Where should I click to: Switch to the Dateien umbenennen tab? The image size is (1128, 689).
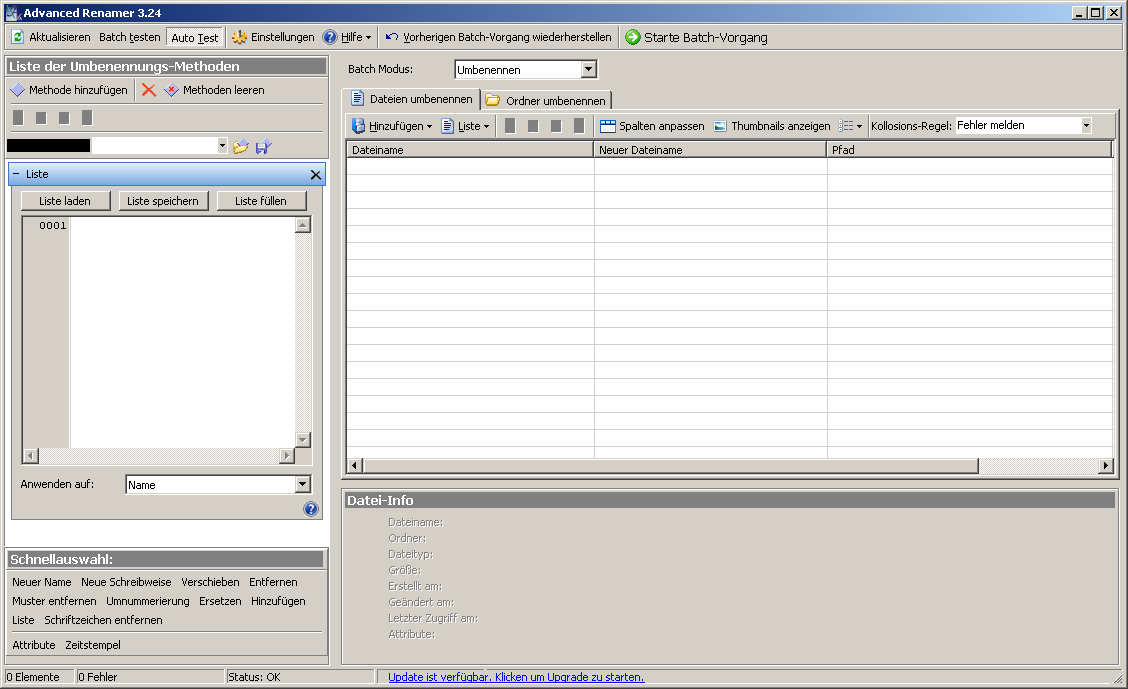point(412,99)
